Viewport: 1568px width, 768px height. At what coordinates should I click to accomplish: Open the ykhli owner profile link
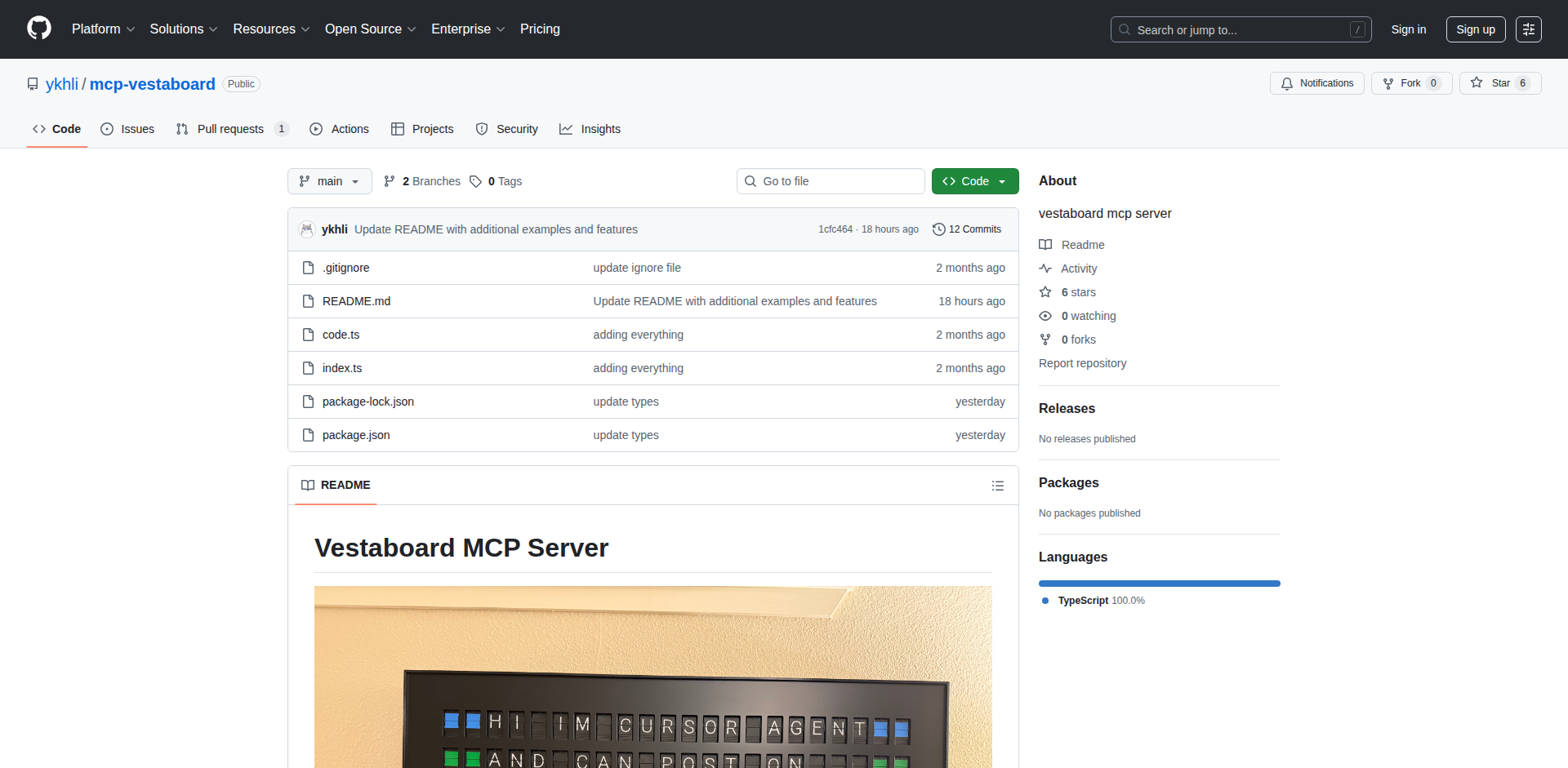click(x=62, y=84)
